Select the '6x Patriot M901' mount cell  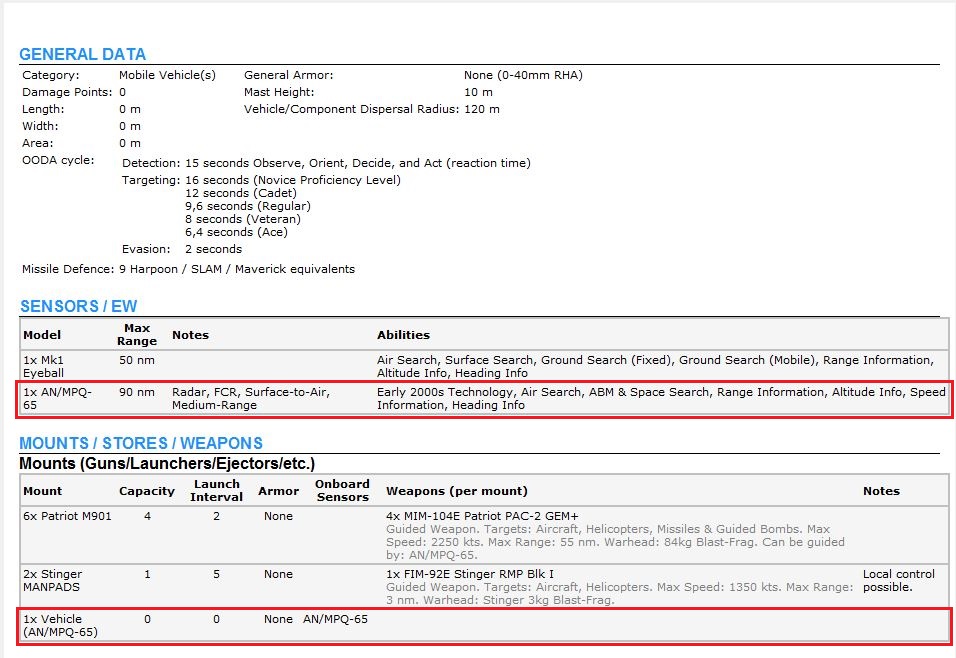click(68, 516)
